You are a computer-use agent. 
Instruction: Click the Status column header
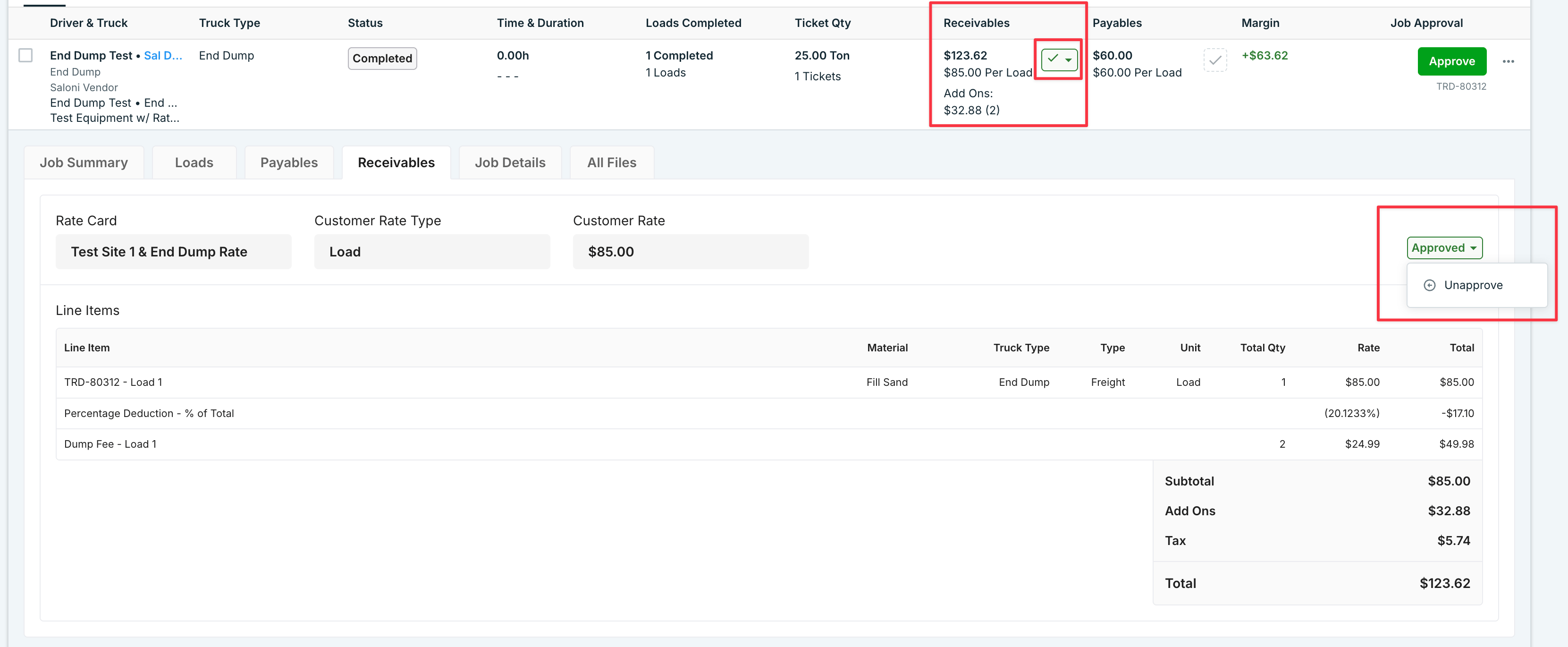[365, 23]
